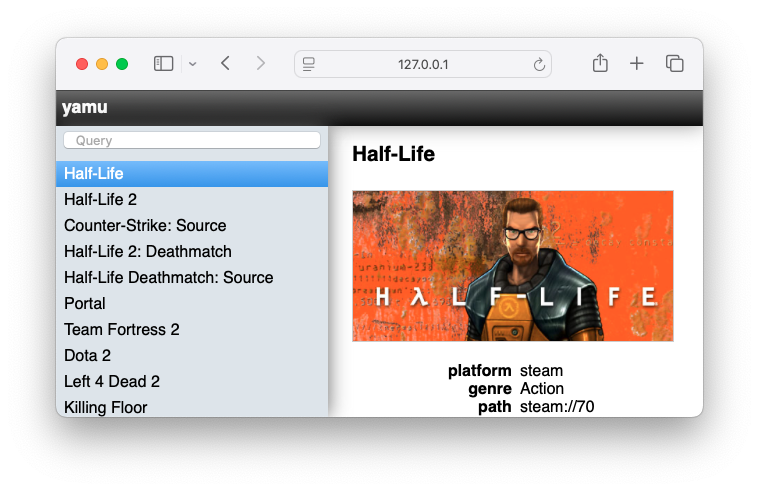Select Half-Life 2 in the list
The height and width of the screenshot is (491, 759).
(x=192, y=199)
